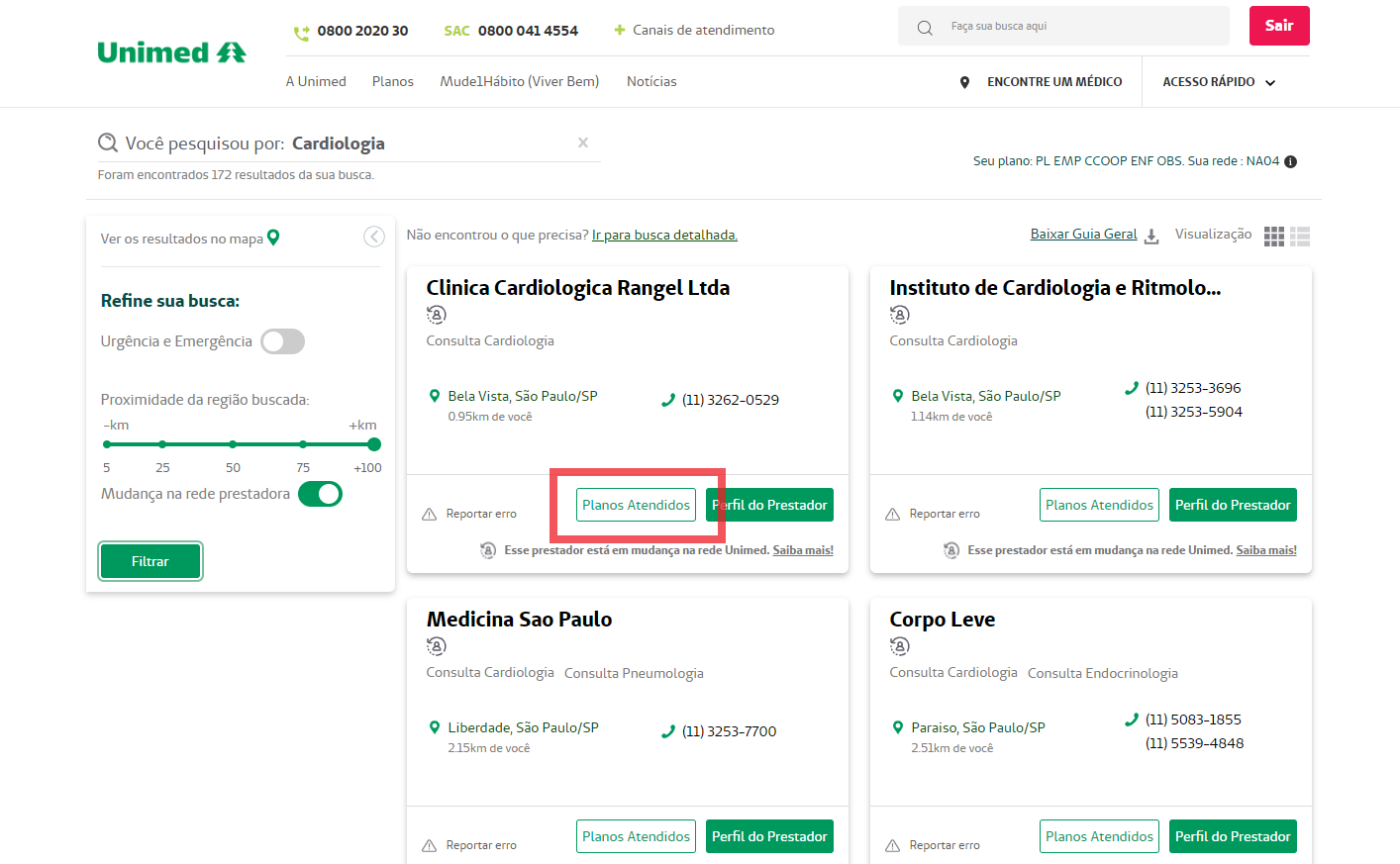Click the location pin for Liberdade, São Paulo/SP
The width and height of the screenshot is (1400, 864).
tap(434, 727)
